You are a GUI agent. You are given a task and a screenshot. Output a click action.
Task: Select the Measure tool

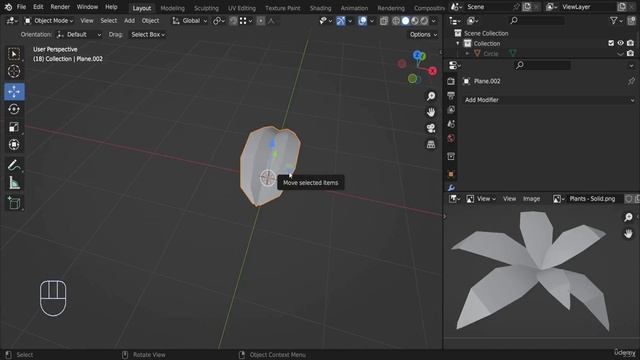pyautogui.click(x=14, y=183)
